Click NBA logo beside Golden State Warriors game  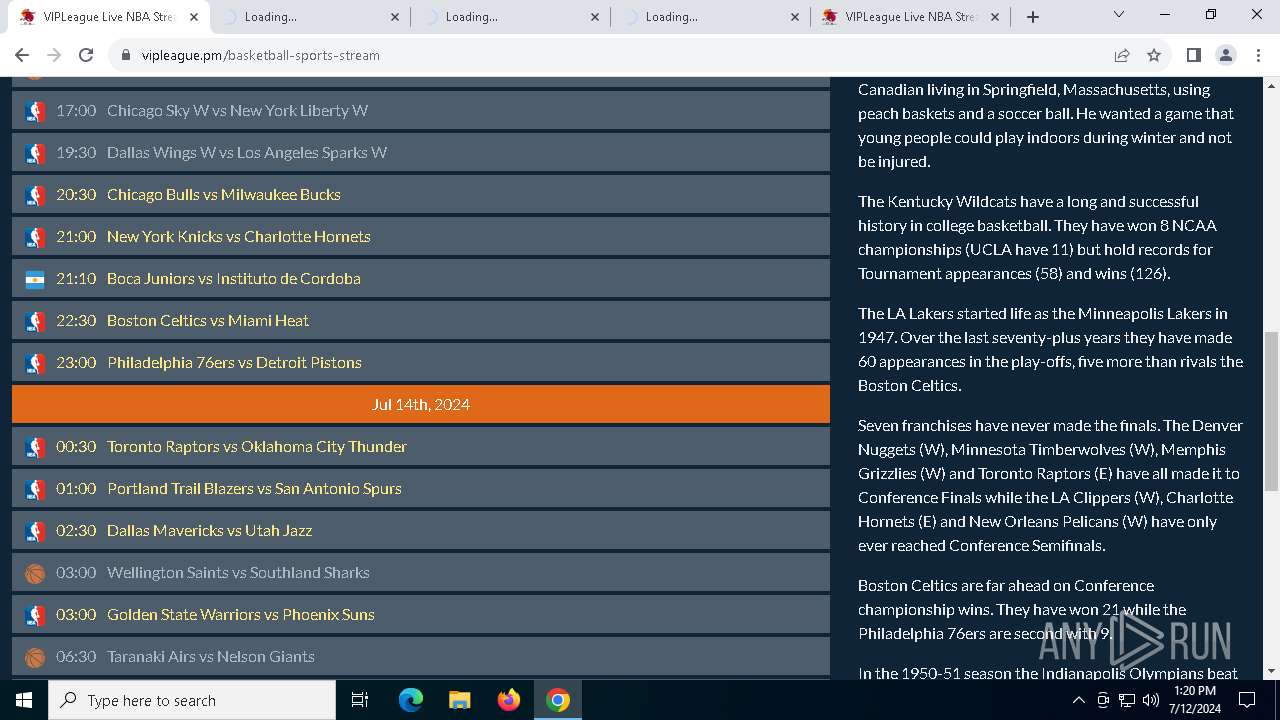click(x=35, y=615)
